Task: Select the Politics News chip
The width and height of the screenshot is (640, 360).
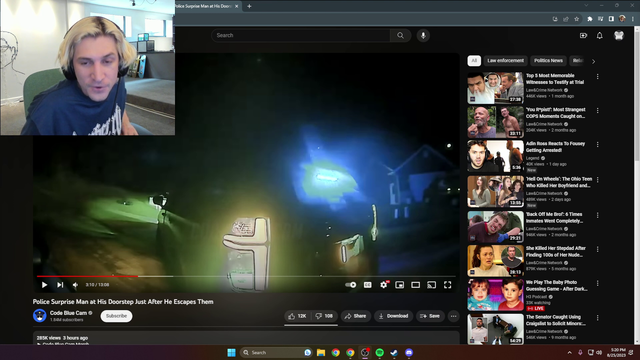Action: click(x=548, y=61)
